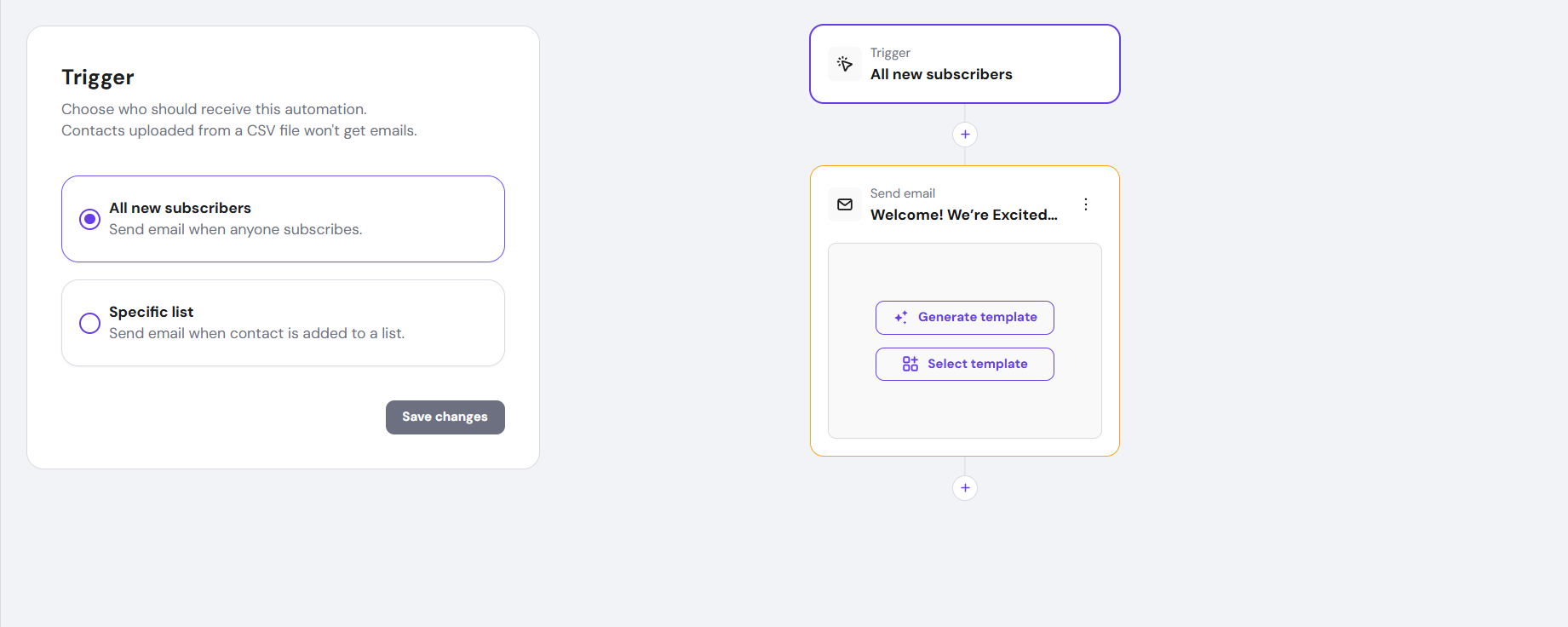
Task: Click the "Welcome! We're Excited..." email title
Action: [x=963, y=215]
